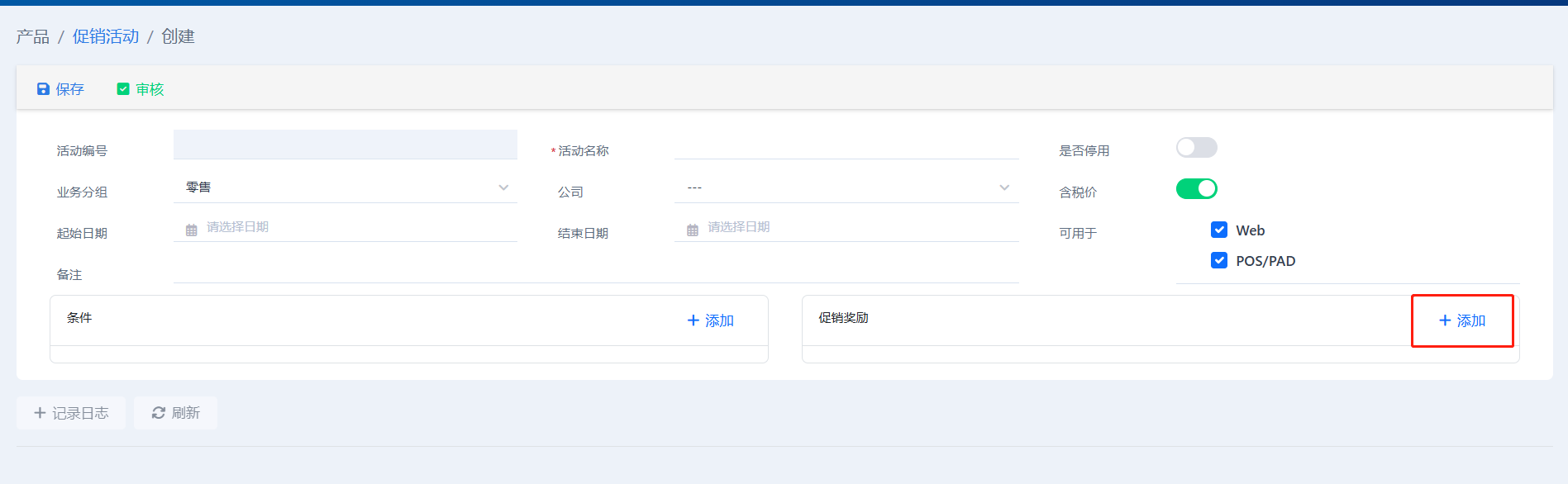Click the 含税价 label

coord(1078,192)
